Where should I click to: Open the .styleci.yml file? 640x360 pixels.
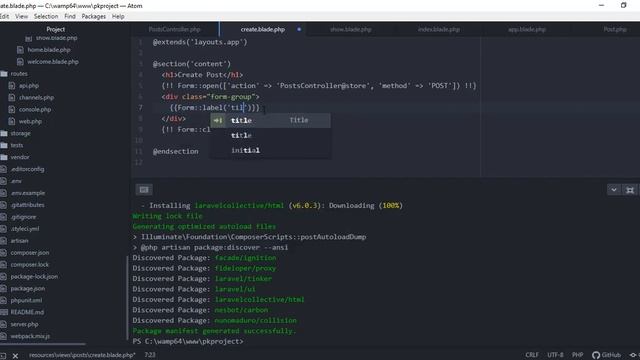25,229
